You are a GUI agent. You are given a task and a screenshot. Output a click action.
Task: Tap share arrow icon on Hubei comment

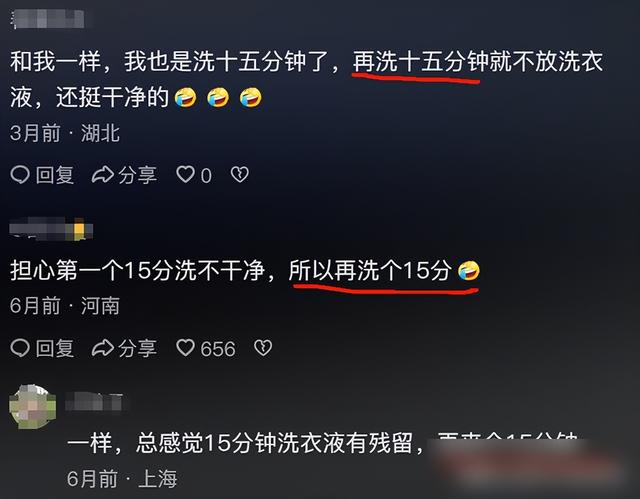pos(102,175)
